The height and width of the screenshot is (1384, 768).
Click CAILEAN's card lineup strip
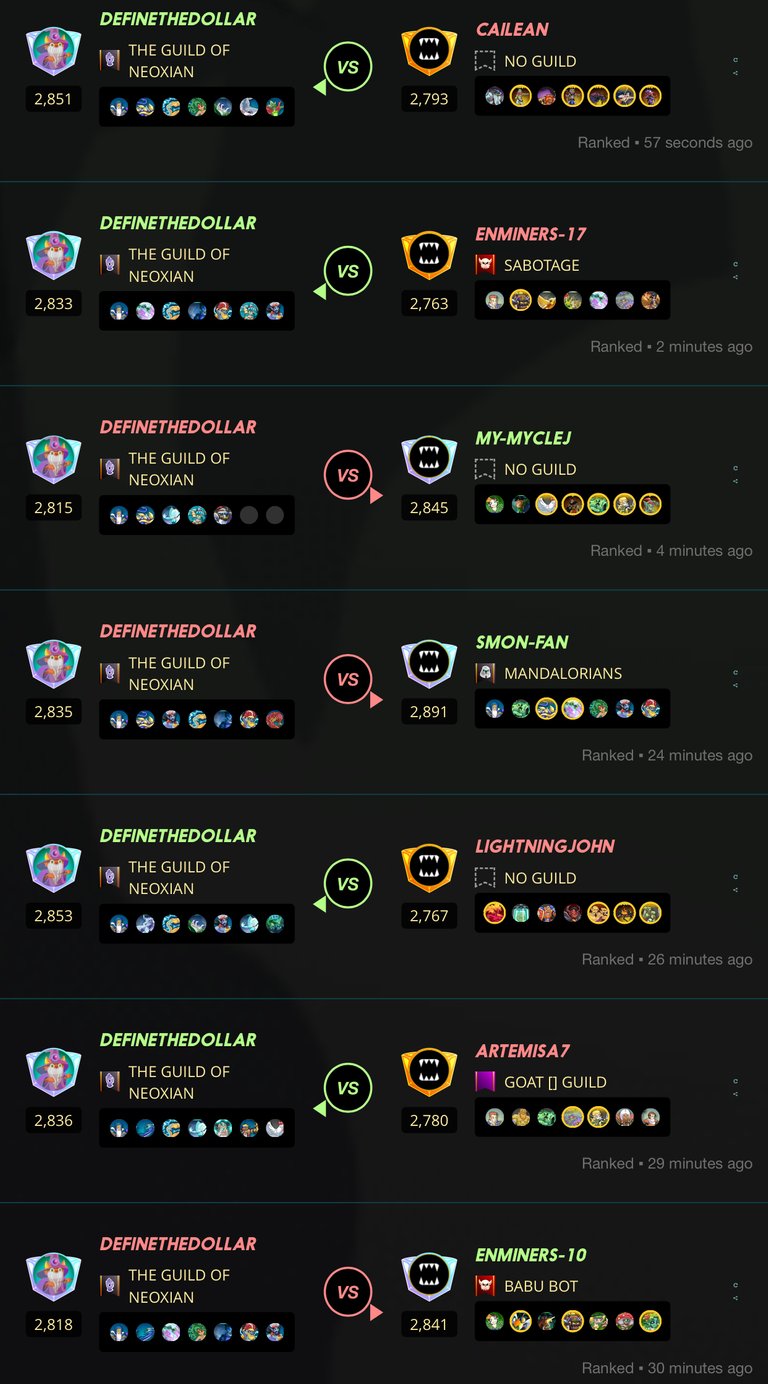tap(572, 96)
